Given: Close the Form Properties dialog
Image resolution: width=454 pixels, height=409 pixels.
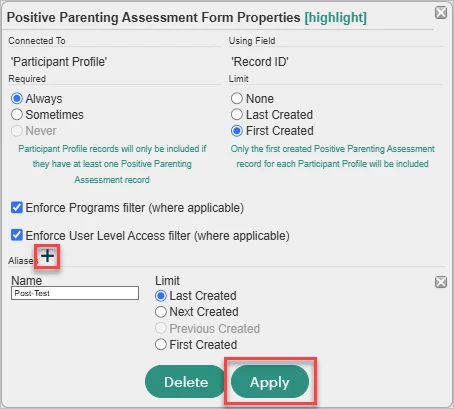Looking at the screenshot, I should pyautogui.click(x=441, y=13).
